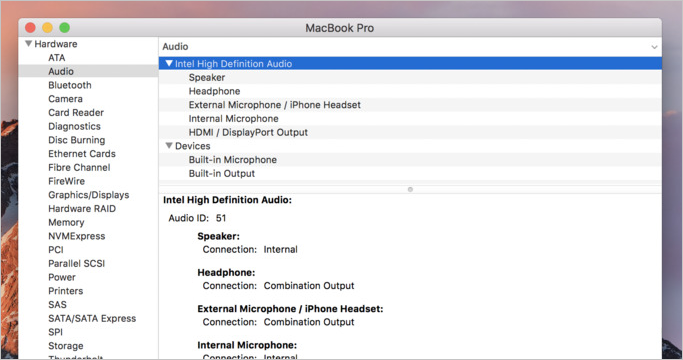Screen dimensions: 683x360
Task: Click Intel High Definition Audio details heading
Action: [x=227, y=200]
